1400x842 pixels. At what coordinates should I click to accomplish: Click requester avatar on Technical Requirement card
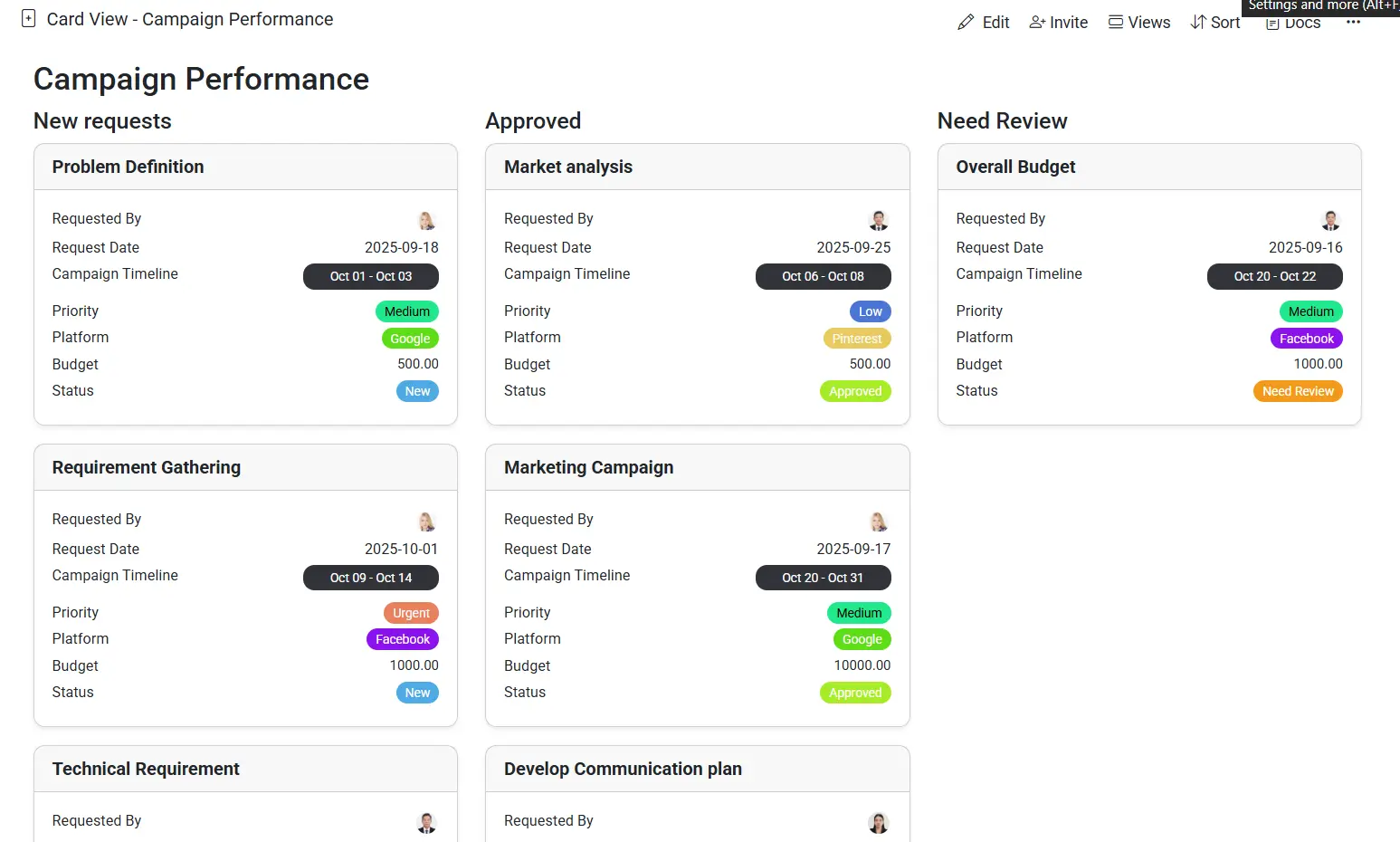point(426,822)
